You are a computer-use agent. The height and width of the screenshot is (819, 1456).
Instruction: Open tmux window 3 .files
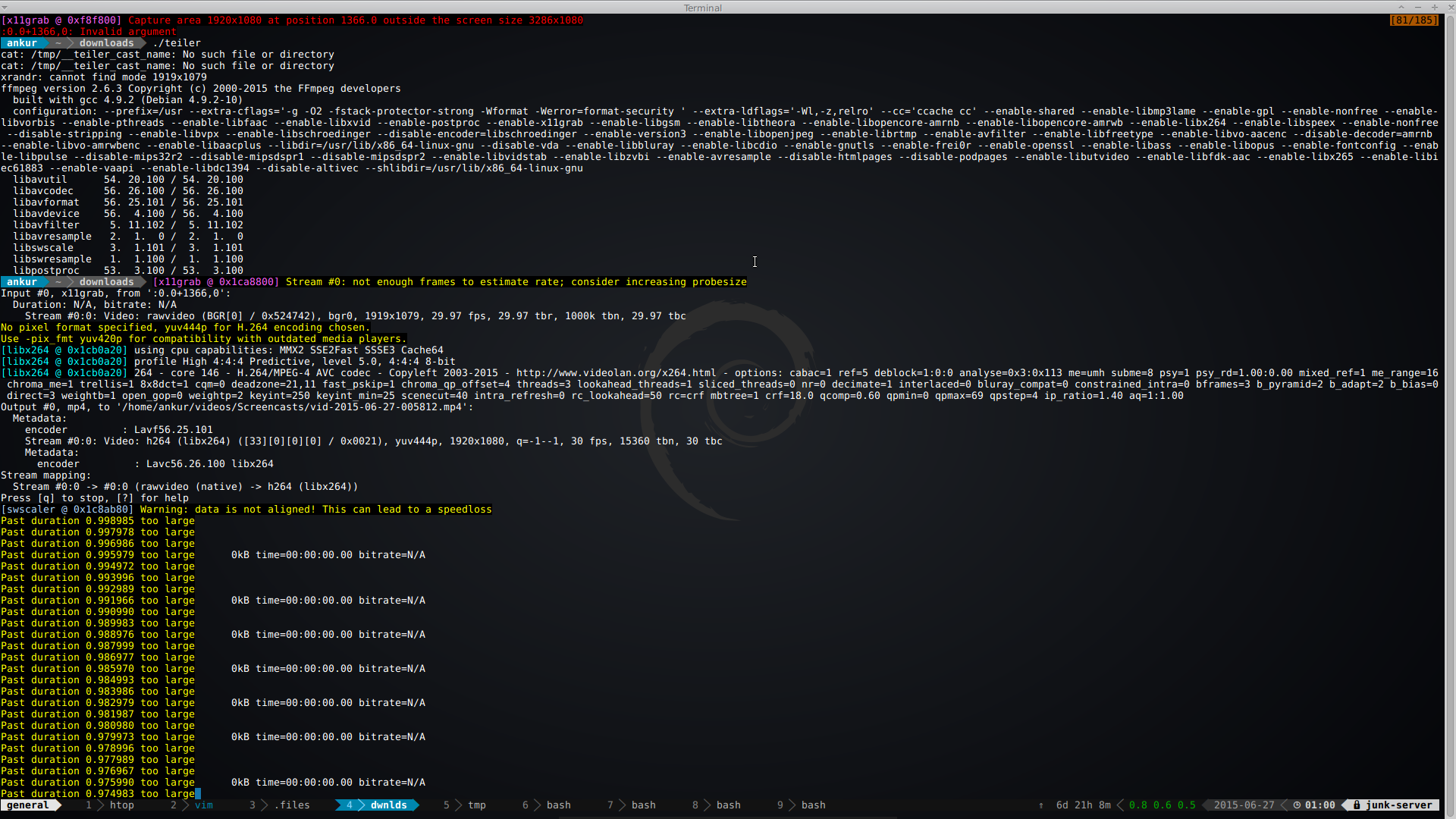[280, 805]
